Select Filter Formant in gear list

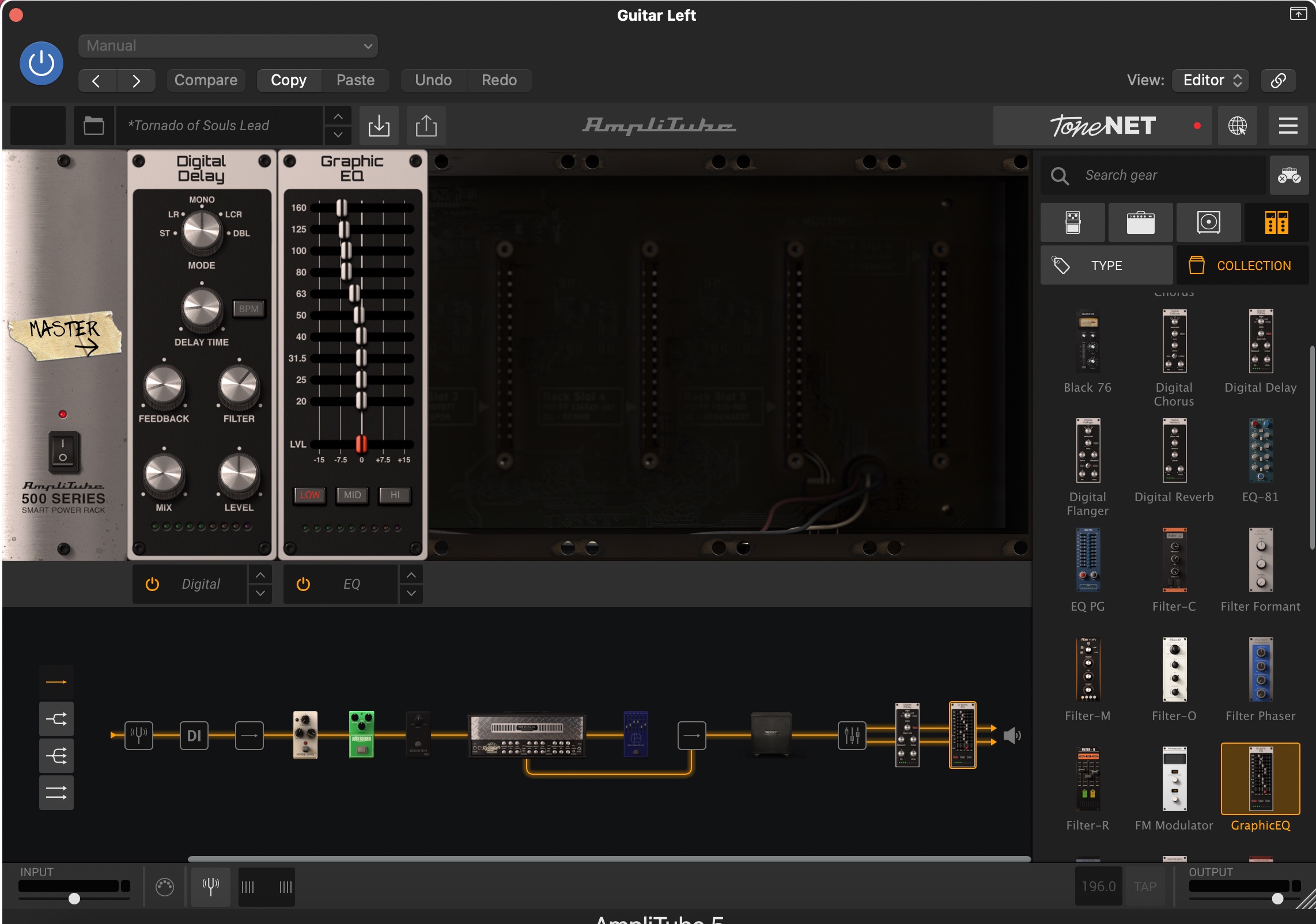(x=1261, y=570)
